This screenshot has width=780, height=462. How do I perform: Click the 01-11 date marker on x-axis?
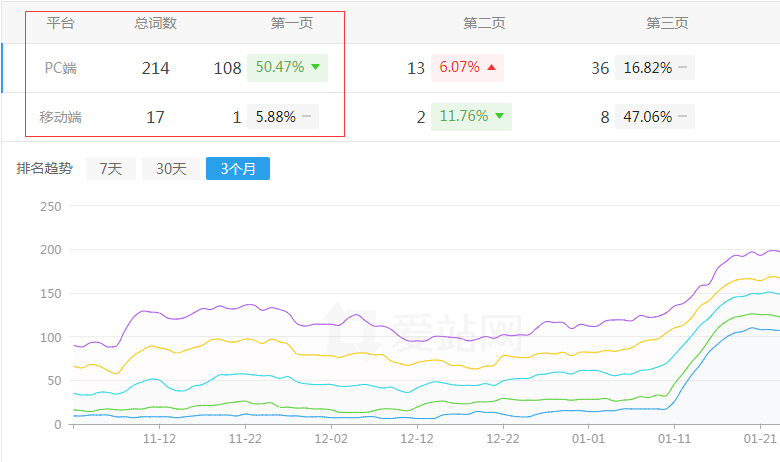[675, 439]
